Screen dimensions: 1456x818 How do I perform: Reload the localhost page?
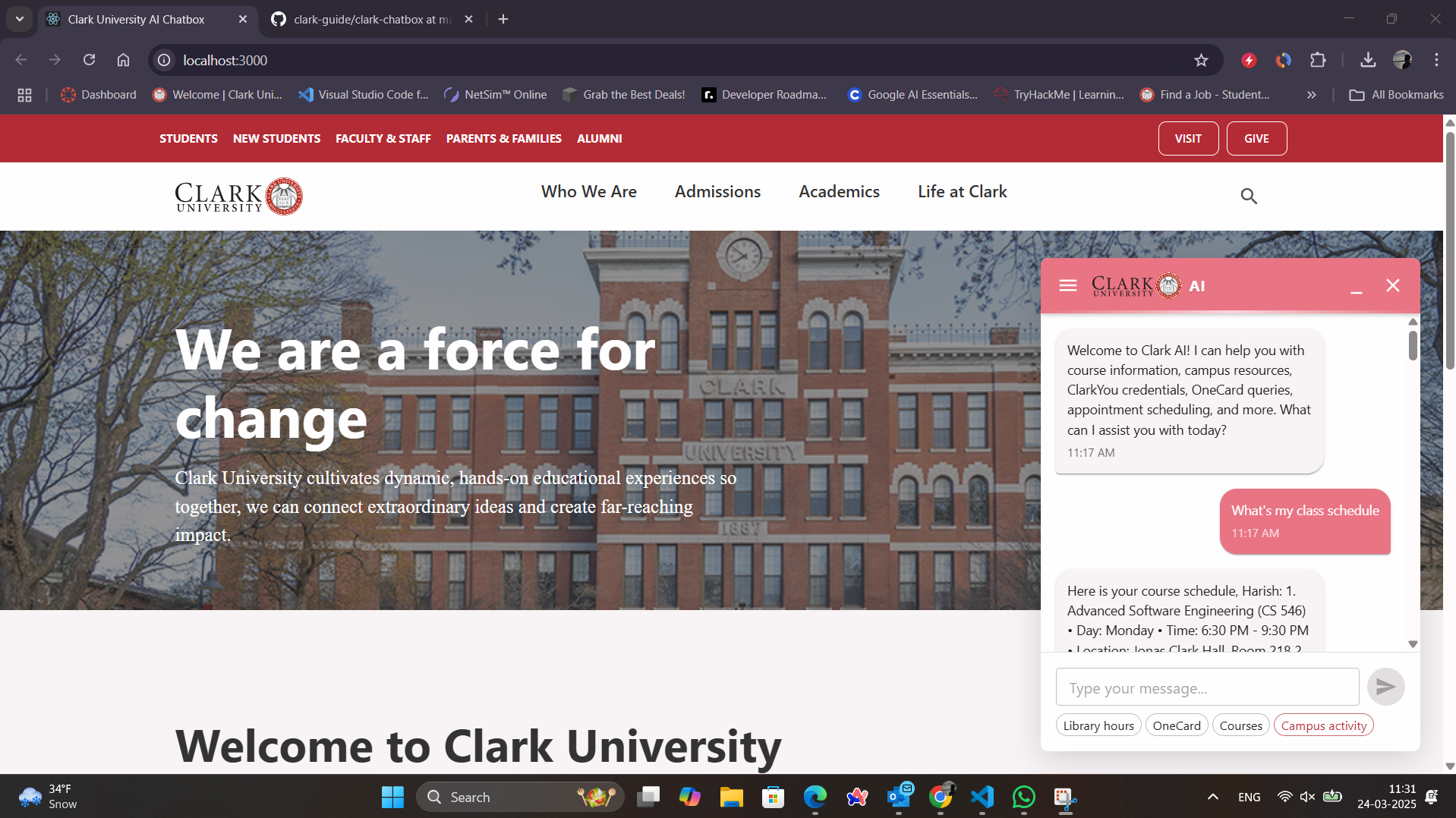coord(89,60)
